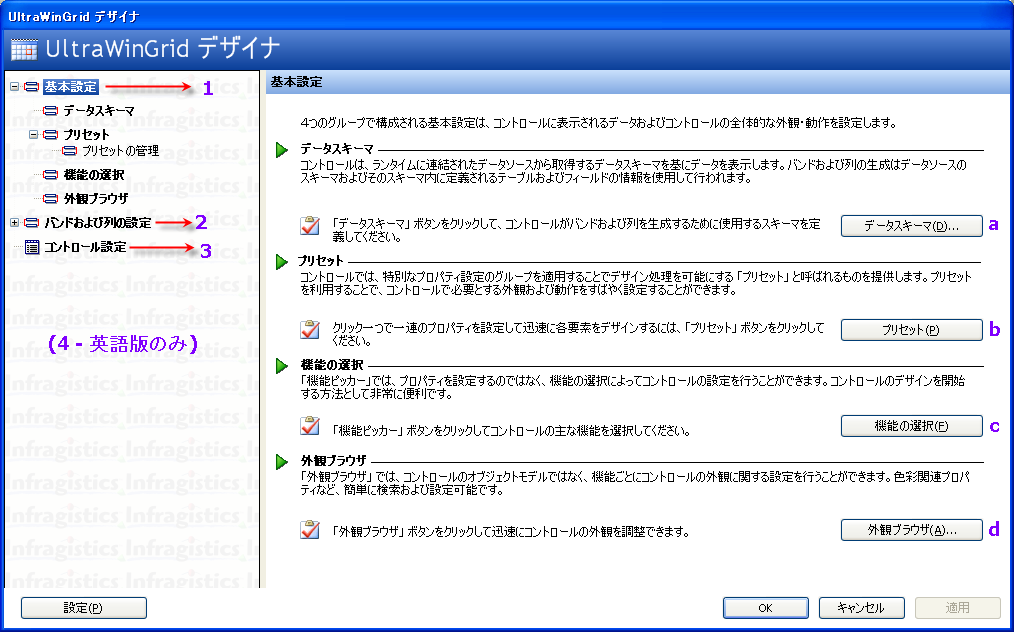Screen dimensions: 1014x632
Task: Click the バンドおよび列の設定 node icon
Action: 32,222
